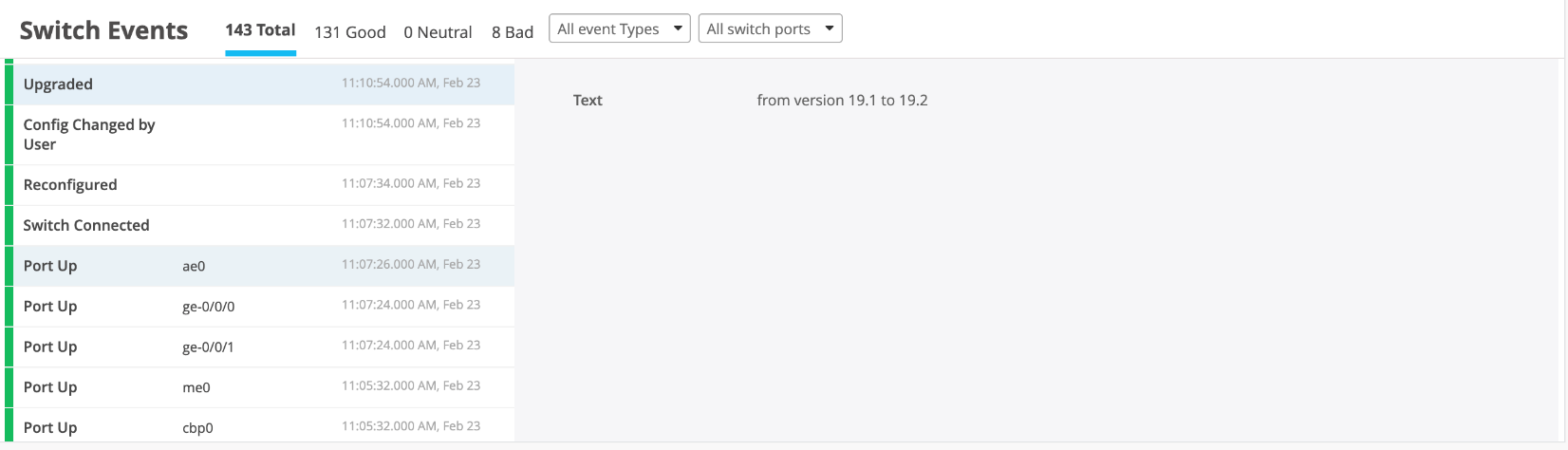1568x450 pixels.
Task: Open the Config Changed by User event
Action: (256, 134)
